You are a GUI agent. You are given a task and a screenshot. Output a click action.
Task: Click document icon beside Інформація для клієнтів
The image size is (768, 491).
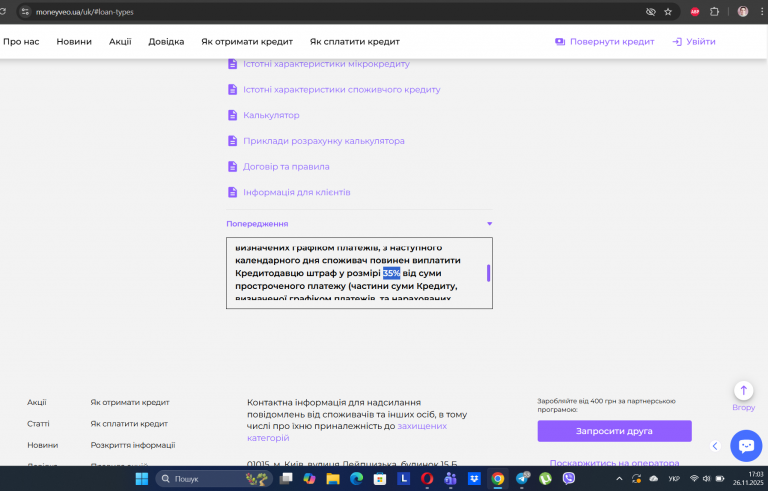[x=233, y=192]
